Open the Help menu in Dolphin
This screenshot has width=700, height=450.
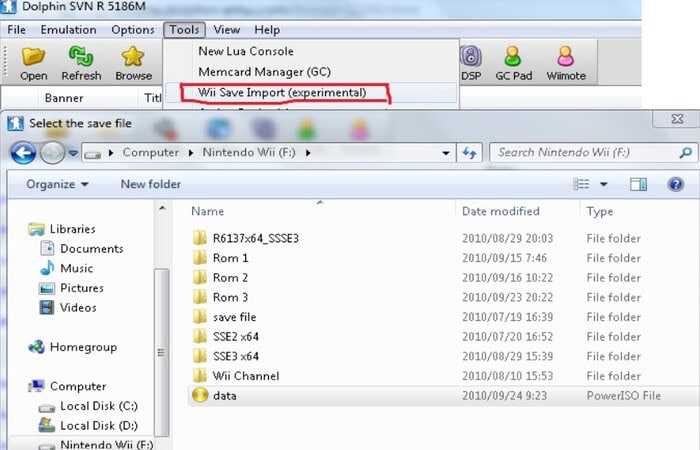pos(267,30)
